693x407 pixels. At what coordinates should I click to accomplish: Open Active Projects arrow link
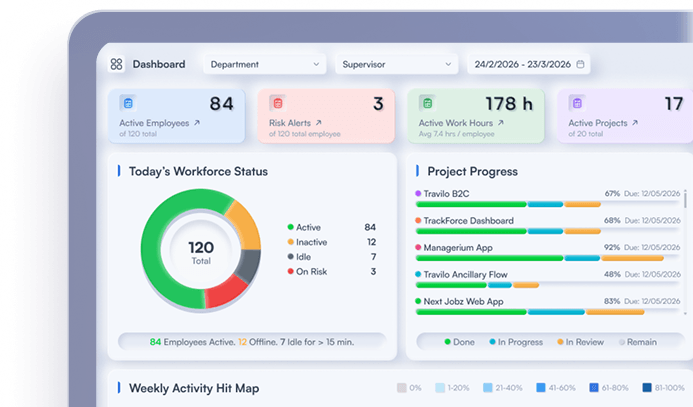click(635, 123)
